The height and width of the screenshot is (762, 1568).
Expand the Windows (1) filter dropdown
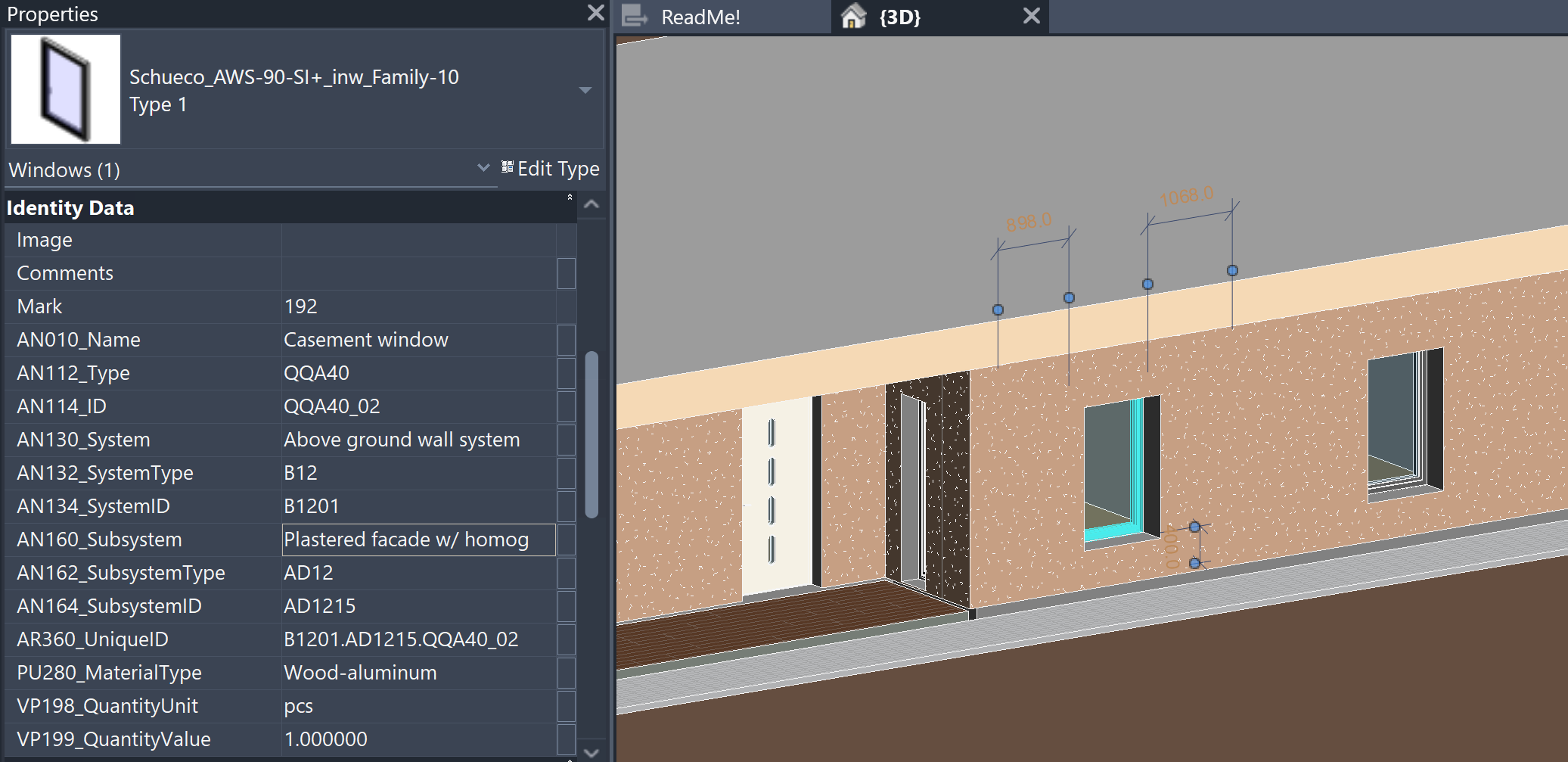tap(483, 168)
